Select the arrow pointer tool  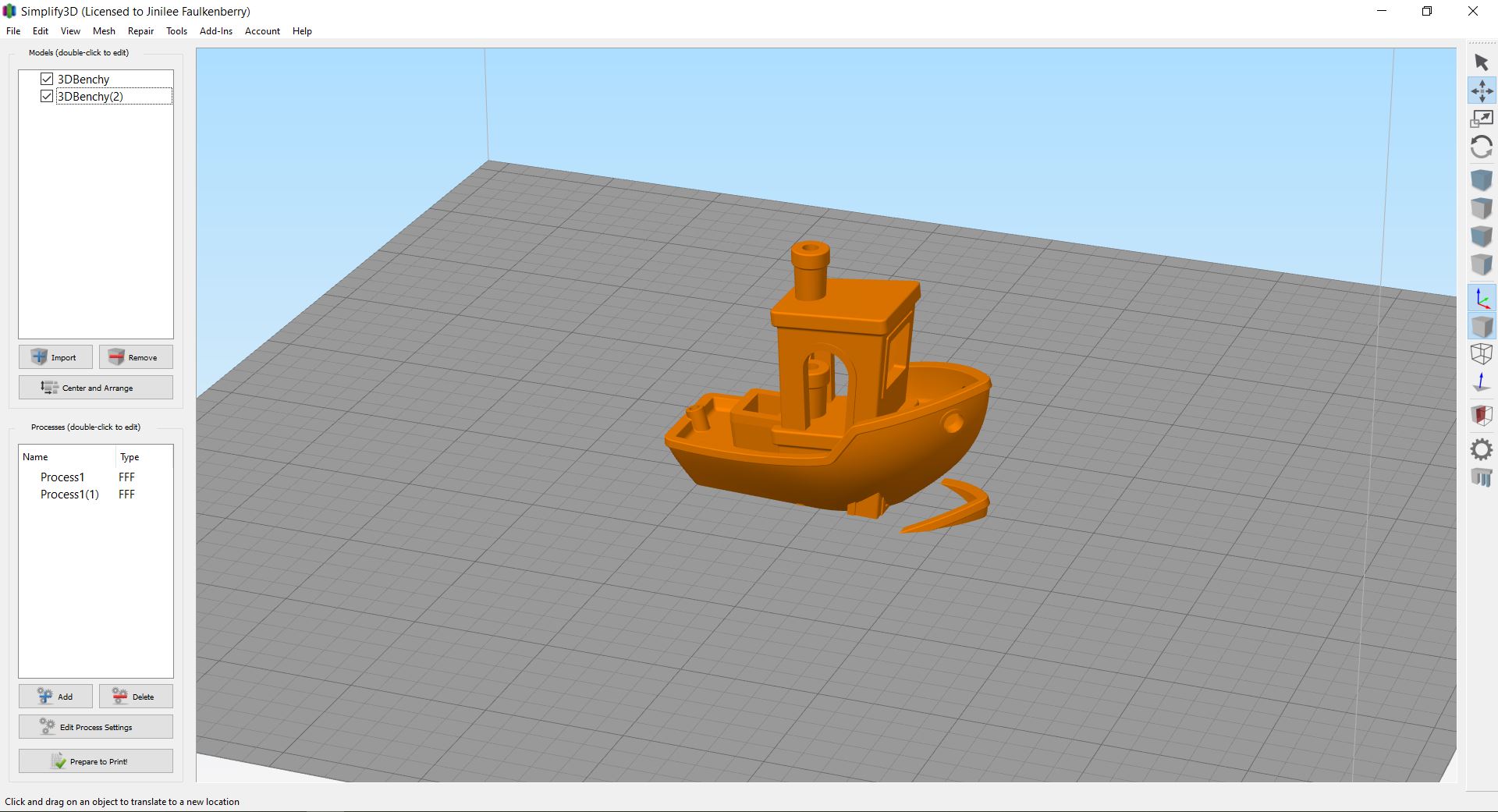point(1481,62)
